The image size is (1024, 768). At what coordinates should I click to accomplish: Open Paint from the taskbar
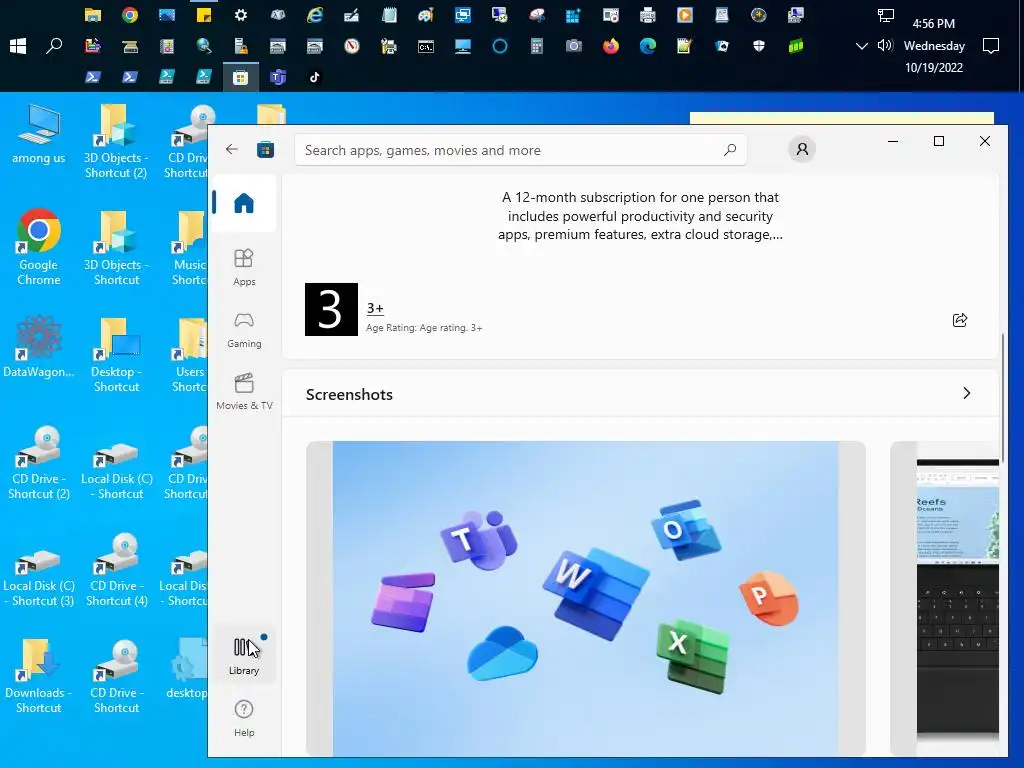pos(426,15)
